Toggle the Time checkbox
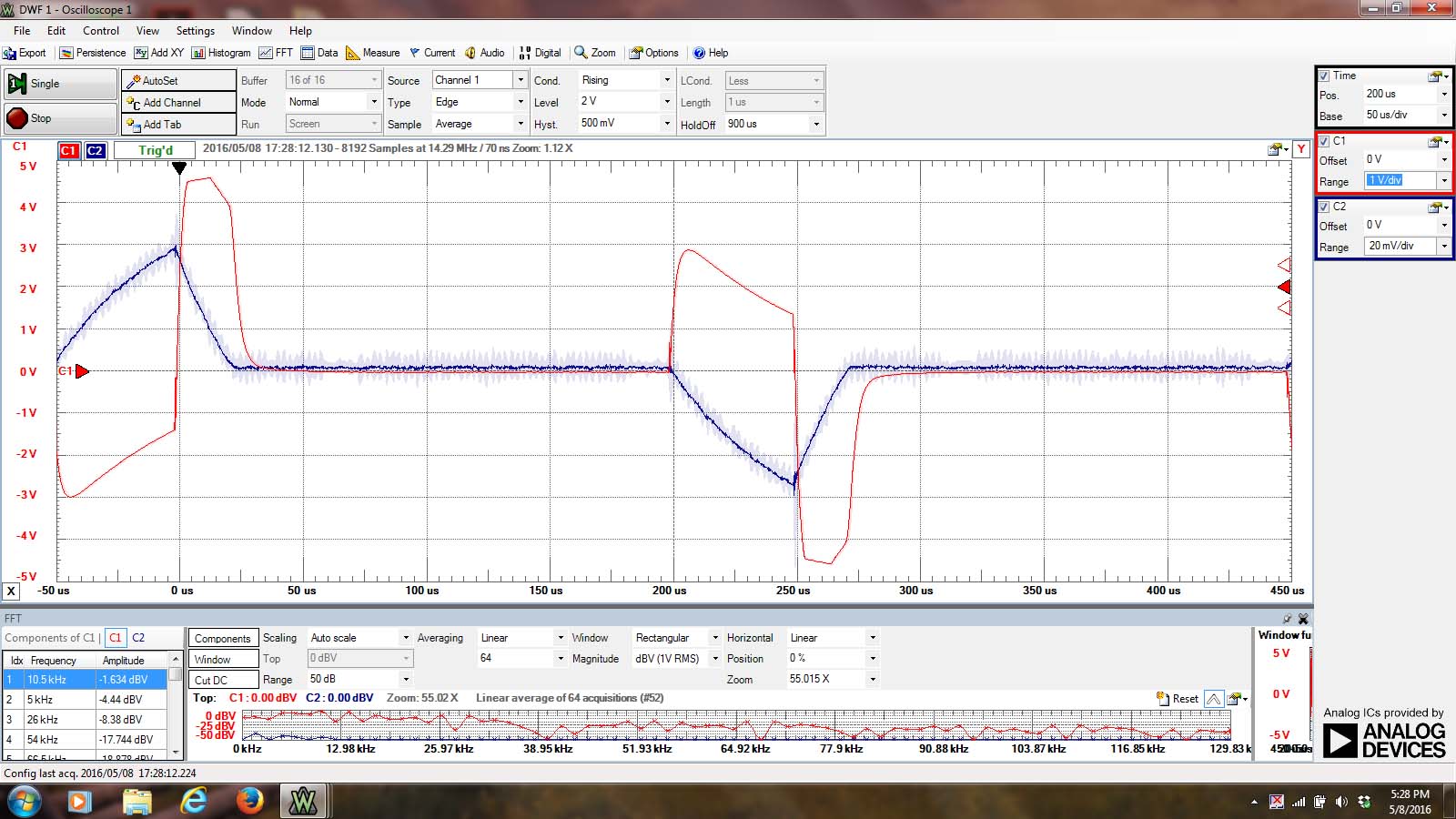The height and width of the screenshot is (819, 1456). pyautogui.click(x=1324, y=76)
